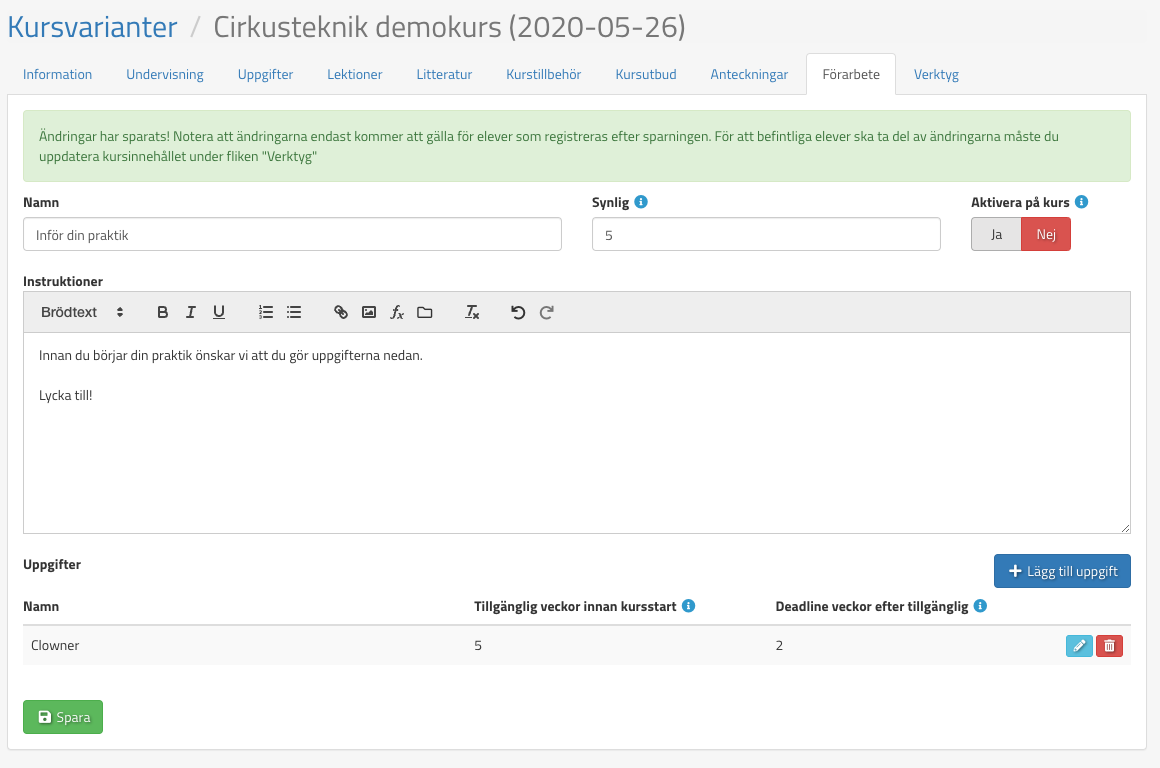Image resolution: width=1160 pixels, height=768 pixels.
Task: Open the formula editor icon
Action: 397,312
